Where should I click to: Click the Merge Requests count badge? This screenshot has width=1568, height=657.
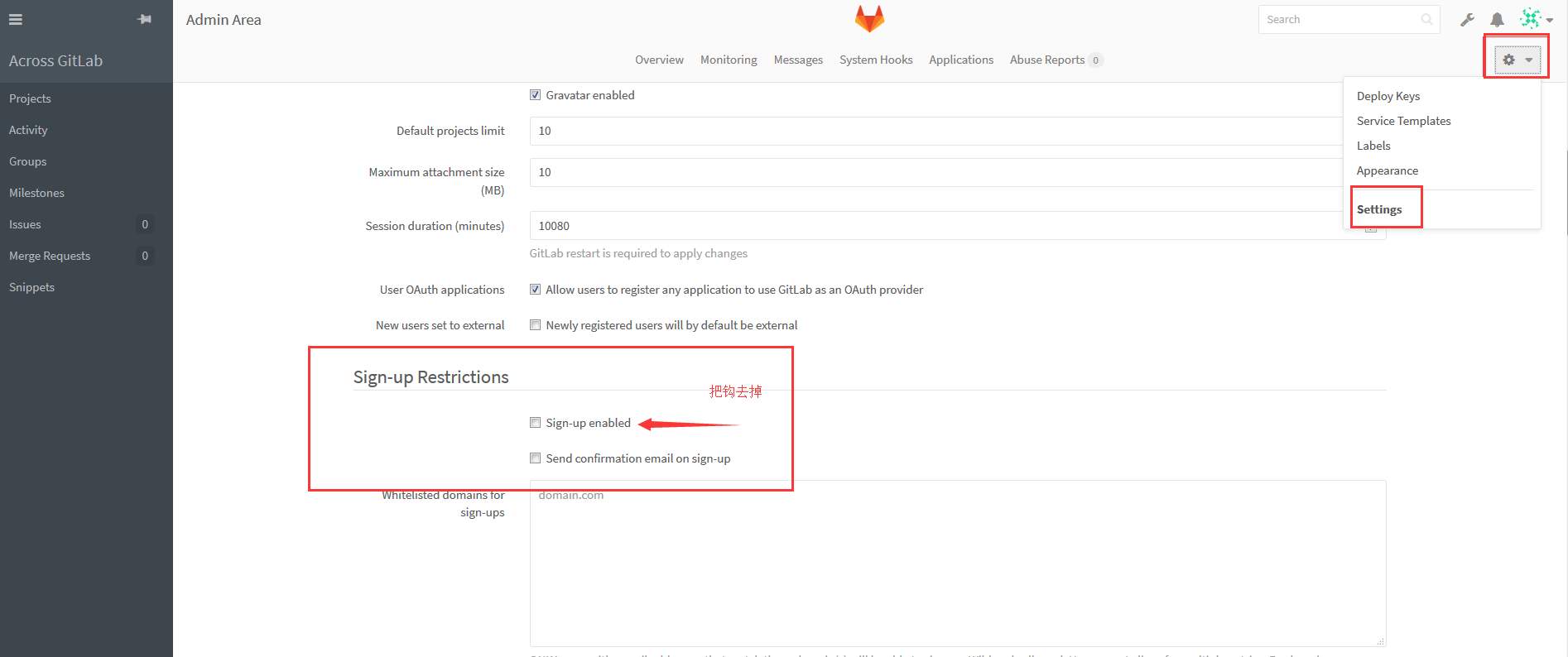pyautogui.click(x=145, y=256)
